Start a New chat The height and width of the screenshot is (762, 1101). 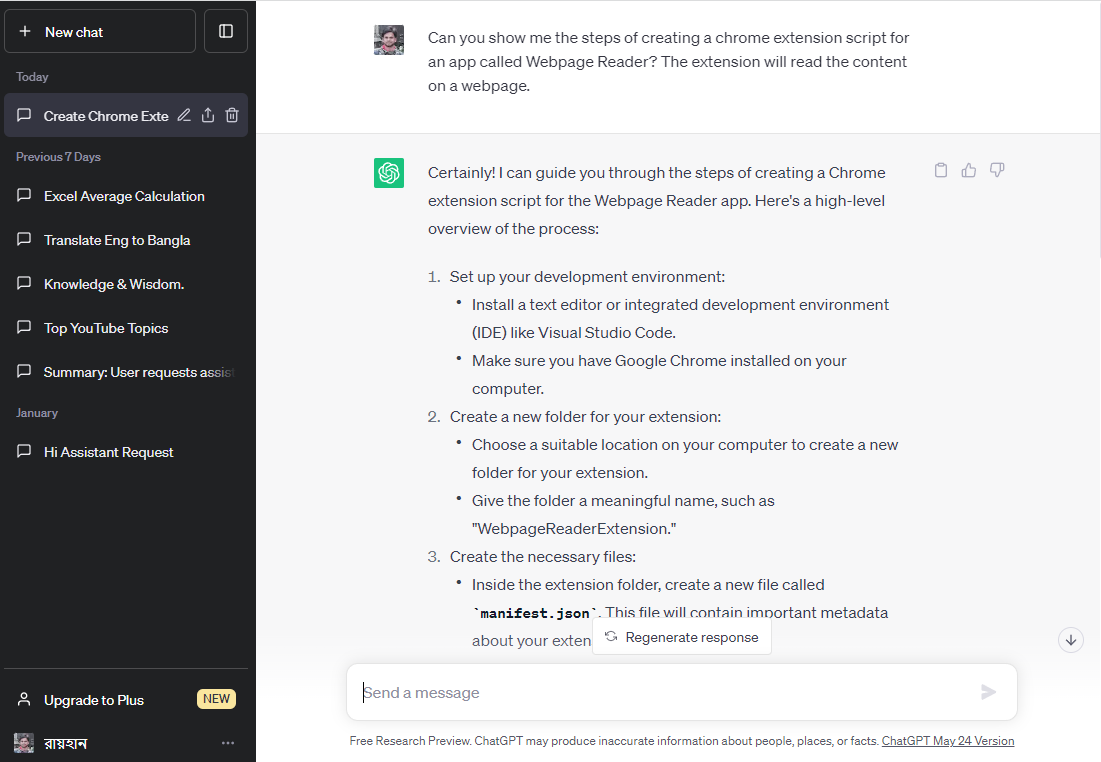tap(100, 32)
